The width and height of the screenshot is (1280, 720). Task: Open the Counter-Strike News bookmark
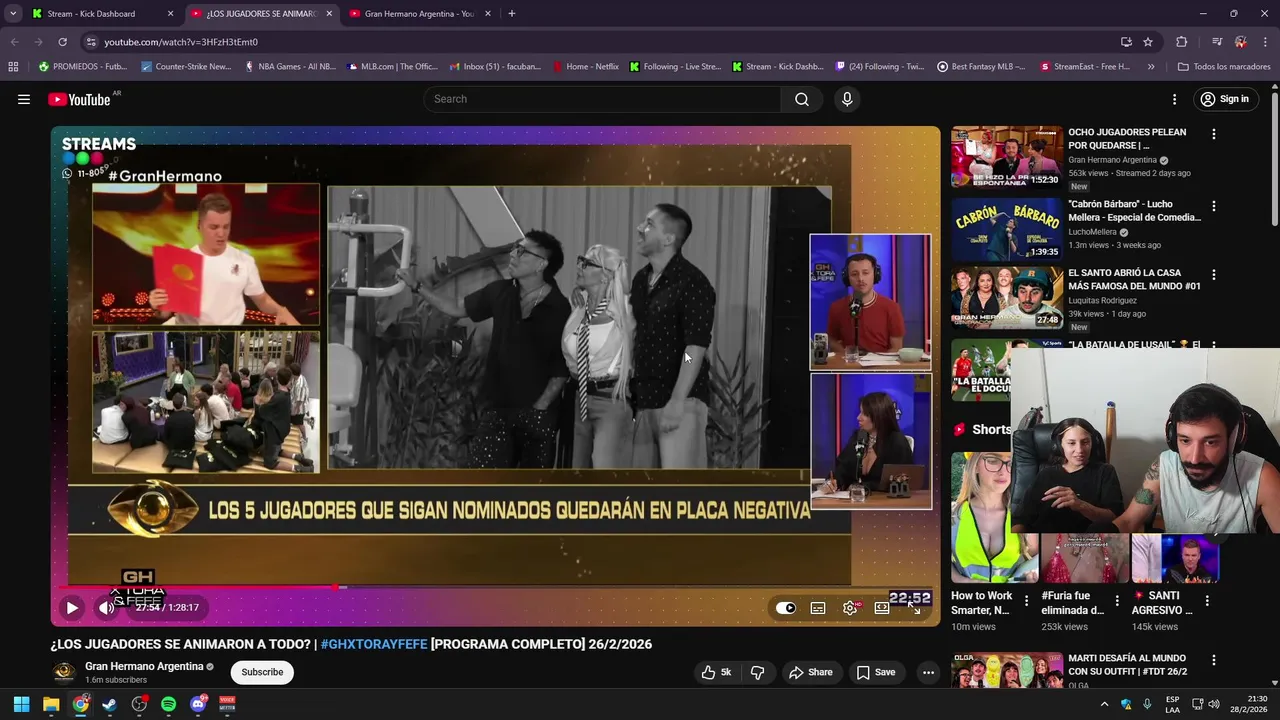(x=187, y=67)
